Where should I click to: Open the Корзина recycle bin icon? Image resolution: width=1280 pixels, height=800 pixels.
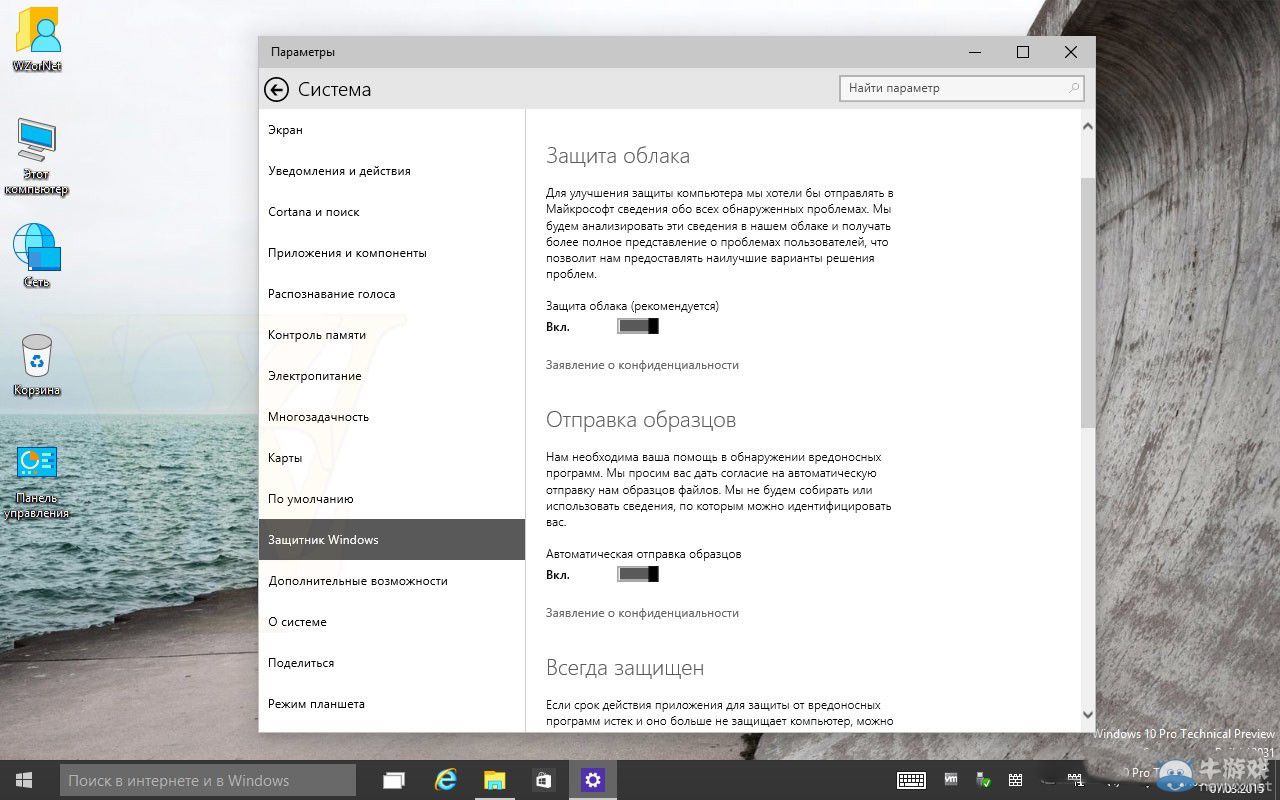37,365
